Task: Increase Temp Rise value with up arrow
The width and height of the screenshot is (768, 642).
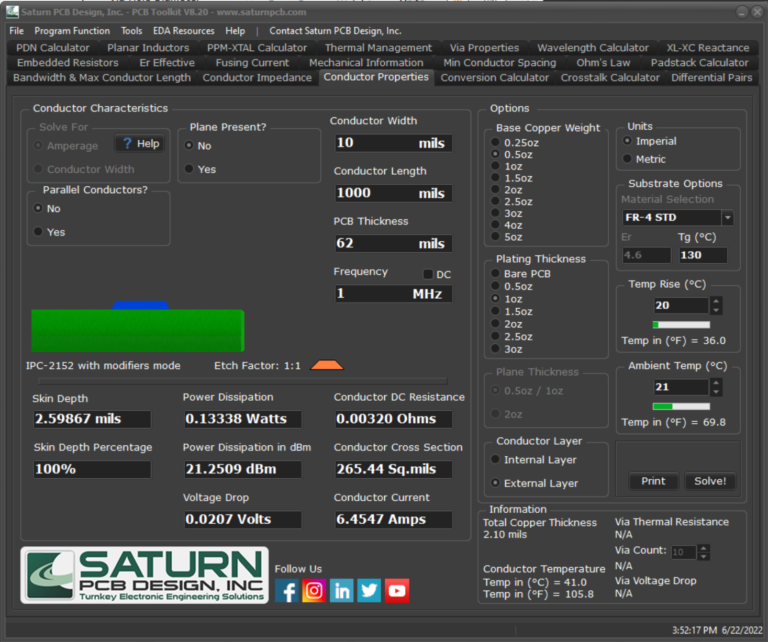Action: [x=716, y=301]
